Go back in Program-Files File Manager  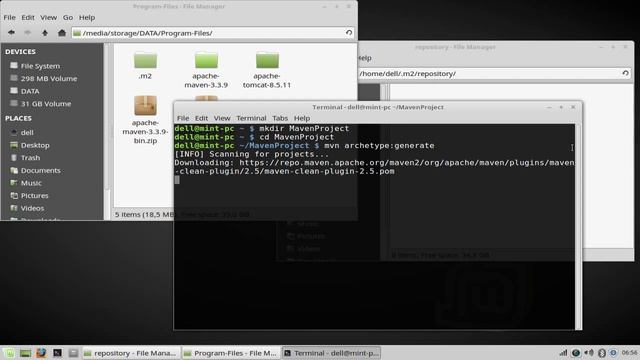coord(11,33)
